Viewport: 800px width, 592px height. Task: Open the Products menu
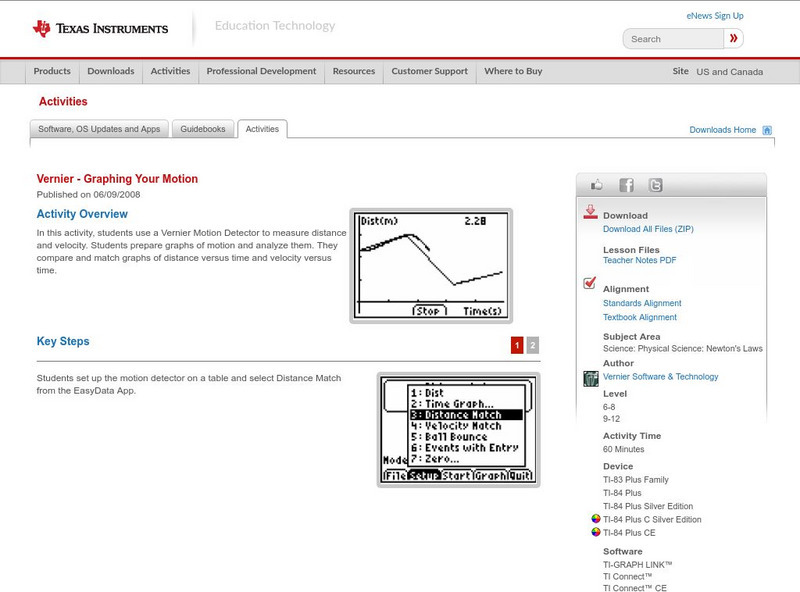click(52, 72)
